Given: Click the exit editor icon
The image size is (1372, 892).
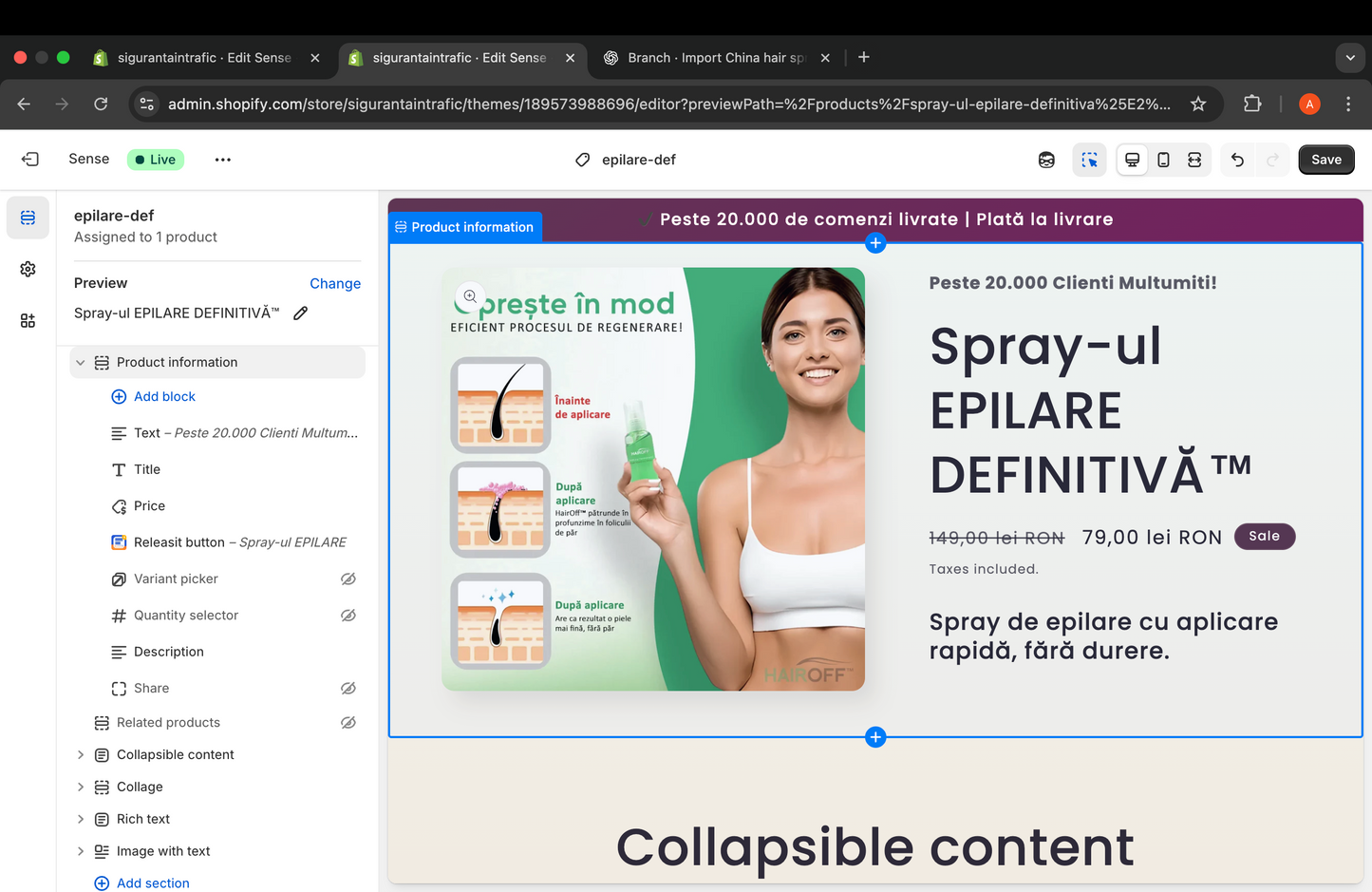Looking at the screenshot, I should coord(30,160).
